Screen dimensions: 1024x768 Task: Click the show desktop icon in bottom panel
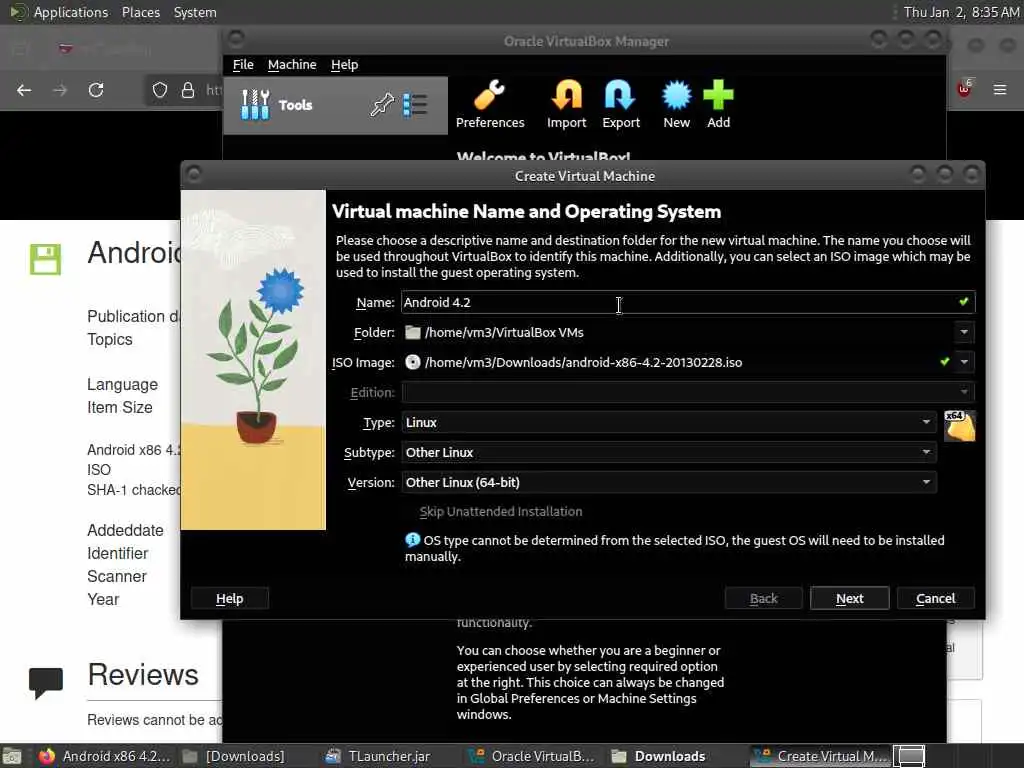point(11,756)
